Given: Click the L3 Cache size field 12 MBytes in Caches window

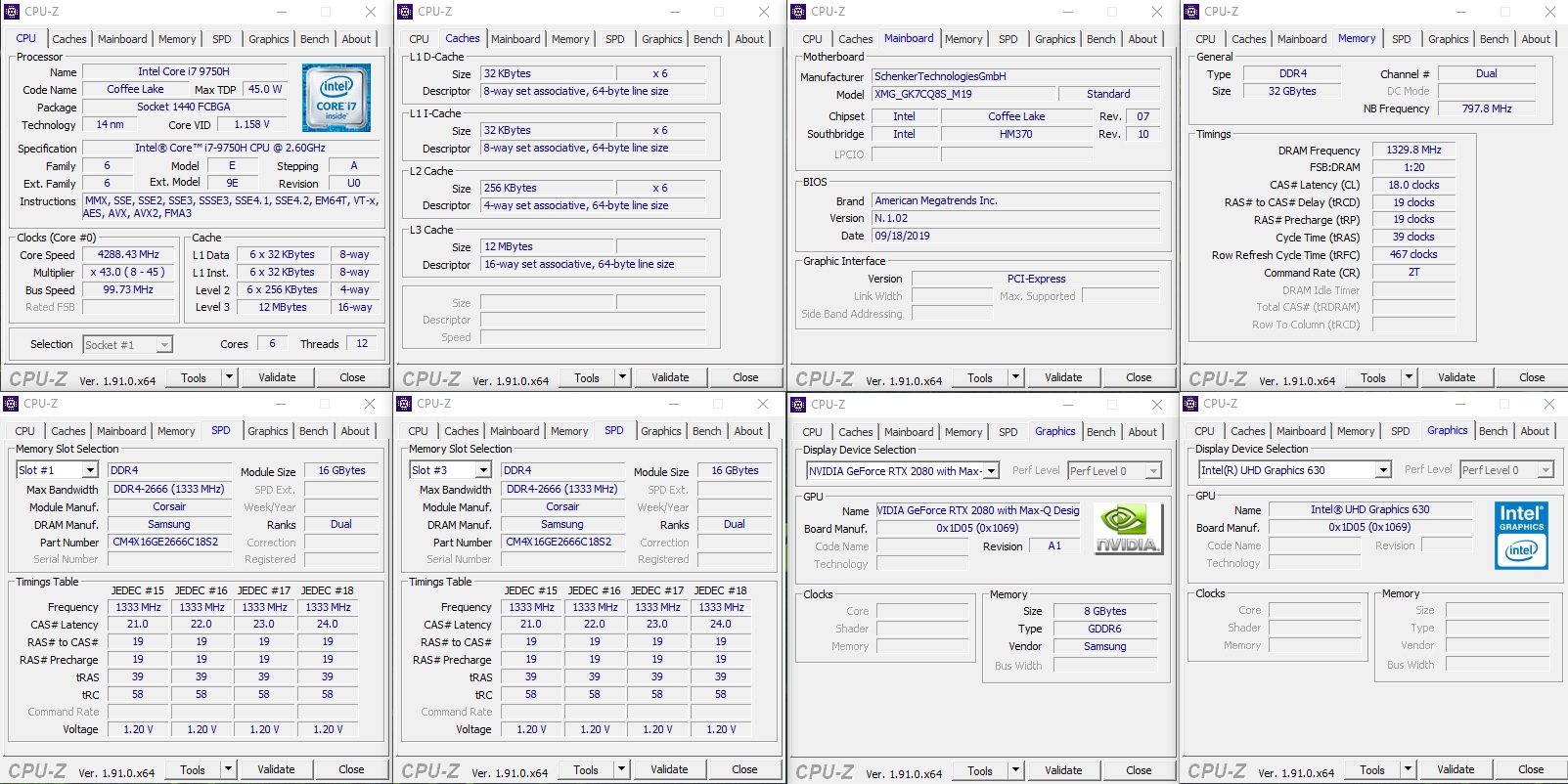Looking at the screenshot, I should (547, 246).
